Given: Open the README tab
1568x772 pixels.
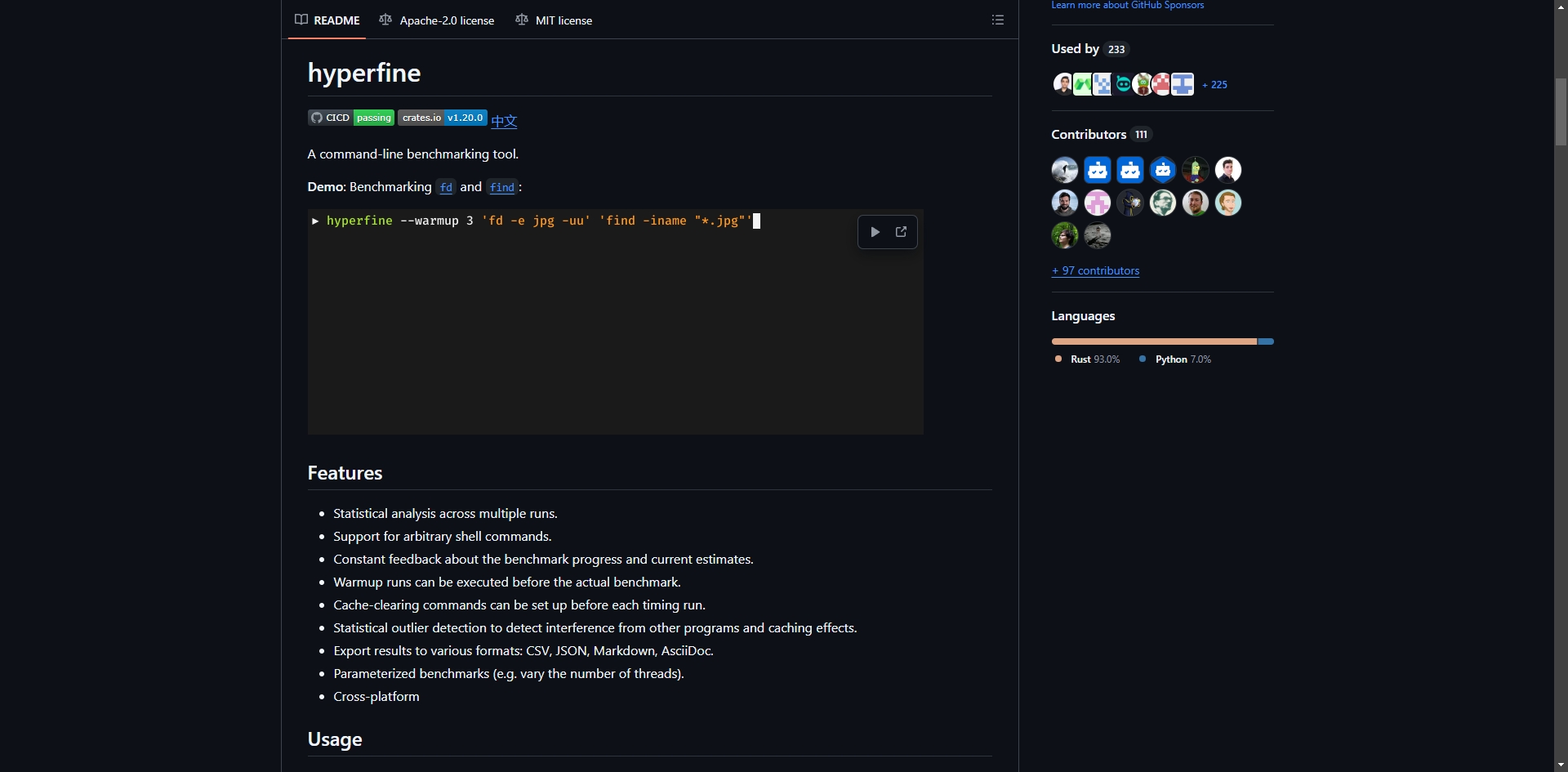Looking at the screenshot, I should coord(327,20).
